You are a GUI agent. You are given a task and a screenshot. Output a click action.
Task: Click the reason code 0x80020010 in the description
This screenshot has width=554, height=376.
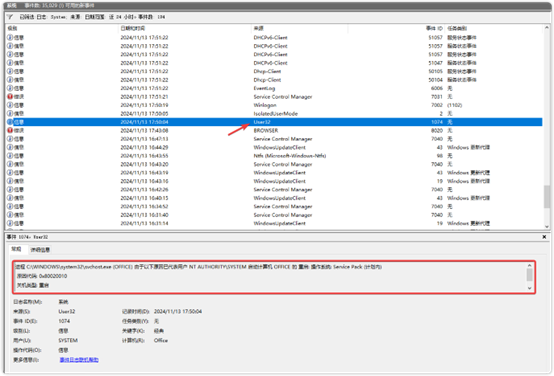pyautogui.click(x=53, y=276)
